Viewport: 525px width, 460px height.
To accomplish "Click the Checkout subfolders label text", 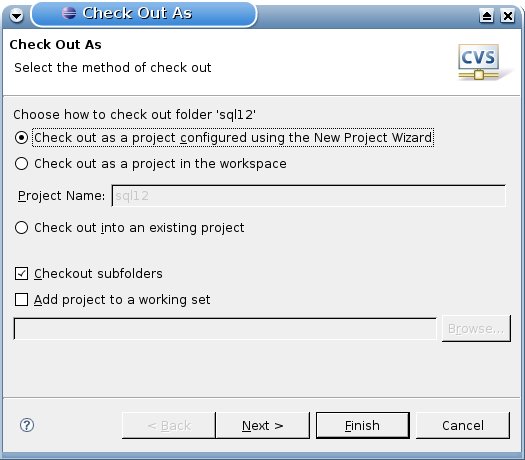I will 98,274.
